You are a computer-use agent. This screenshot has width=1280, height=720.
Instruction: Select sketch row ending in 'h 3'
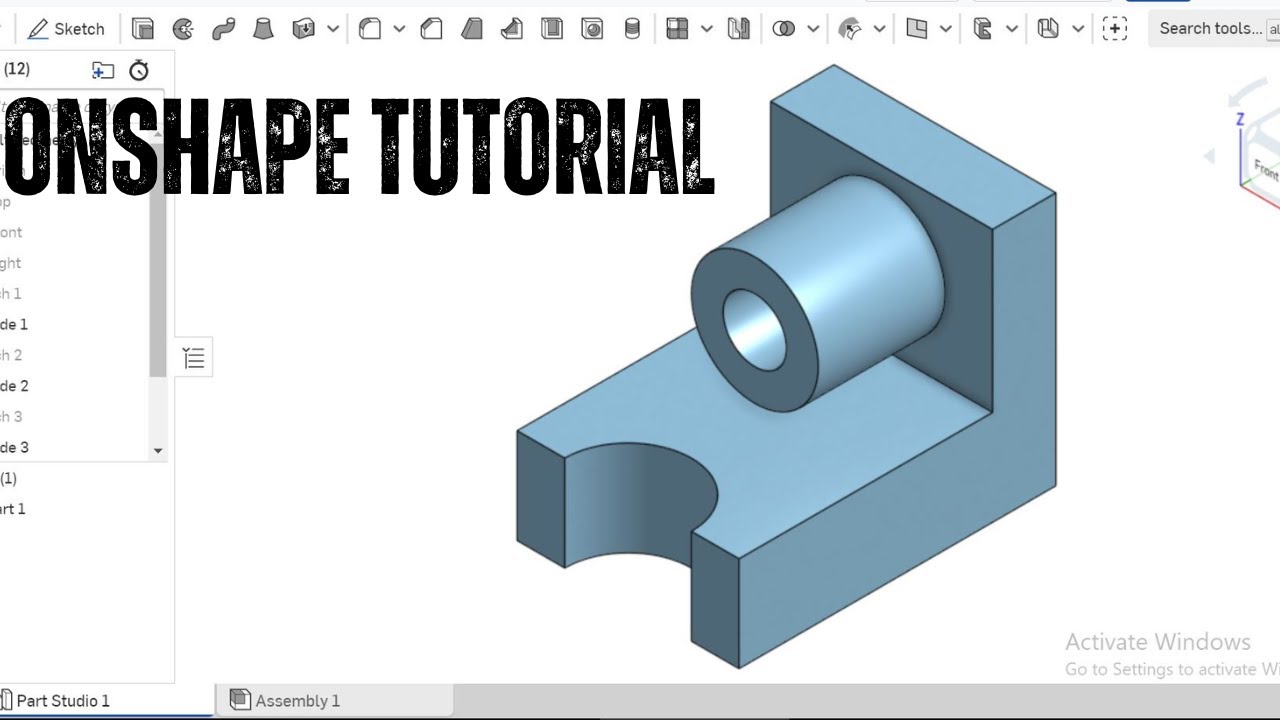pyautogui.click(x=11, y=416)
